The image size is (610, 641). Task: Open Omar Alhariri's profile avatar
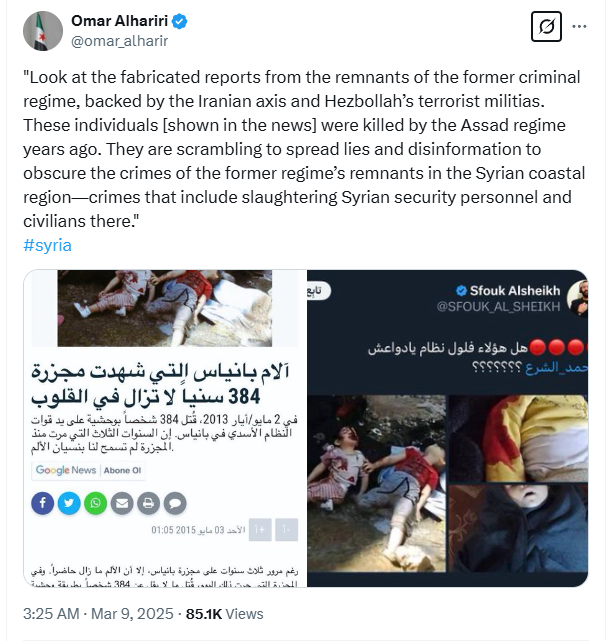[43, 31]
